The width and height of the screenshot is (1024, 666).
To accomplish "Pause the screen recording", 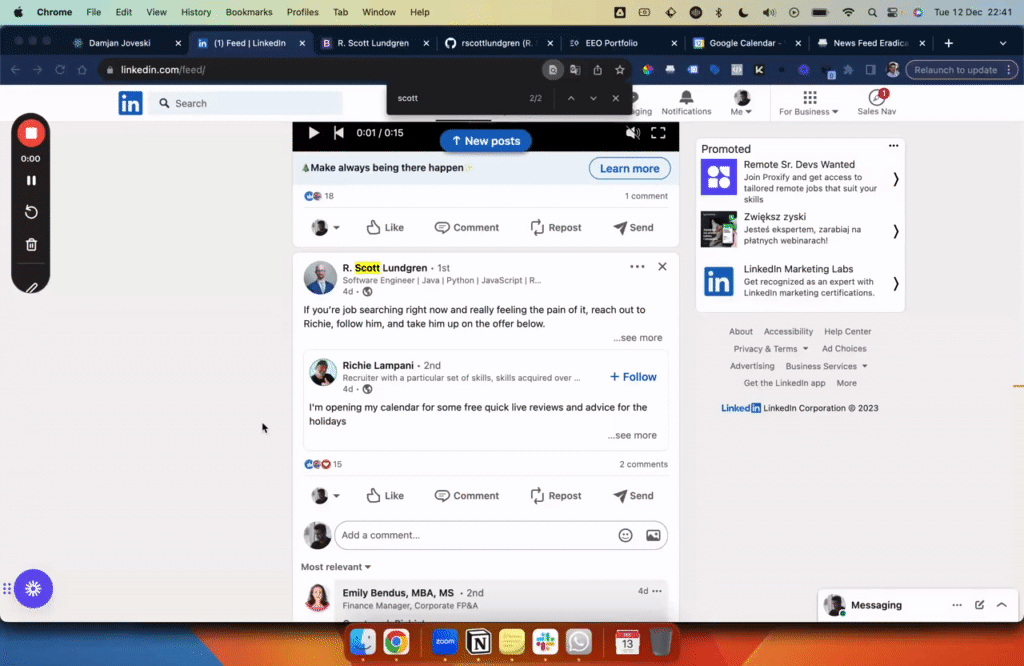I will click(31, 180).
